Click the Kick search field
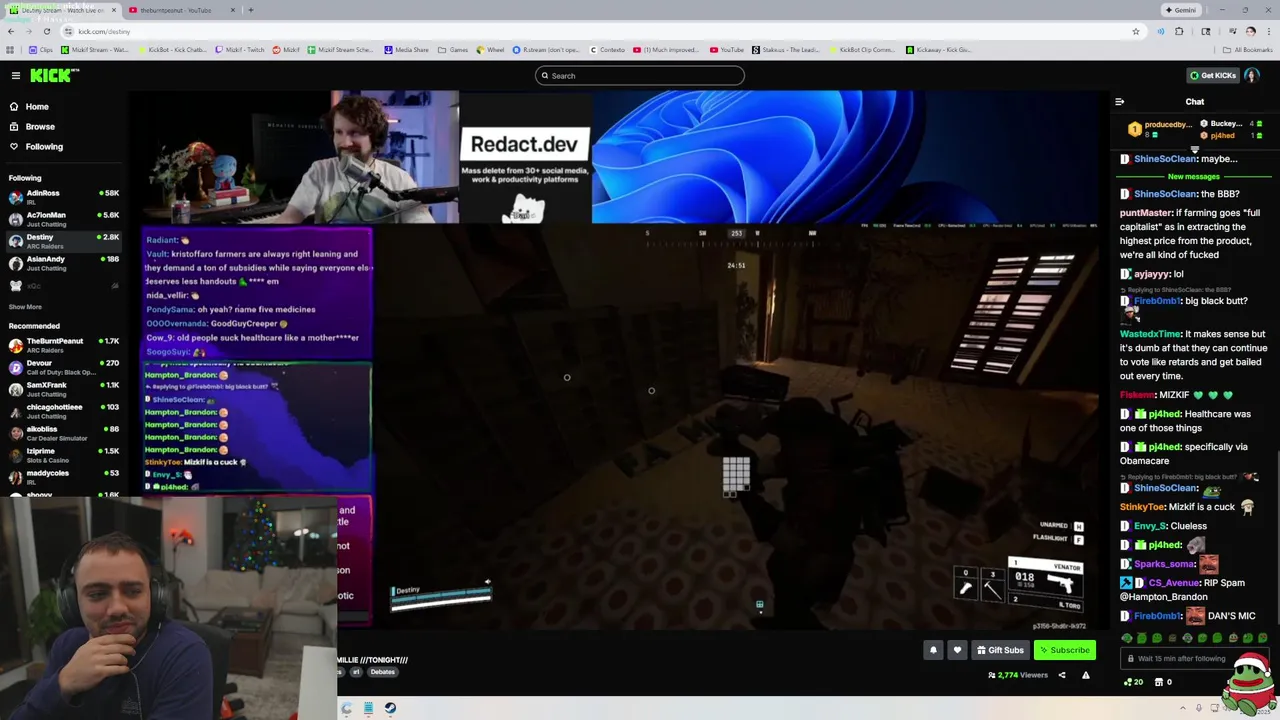This screenshot has width=1280, height=720. tap(640, 75)
